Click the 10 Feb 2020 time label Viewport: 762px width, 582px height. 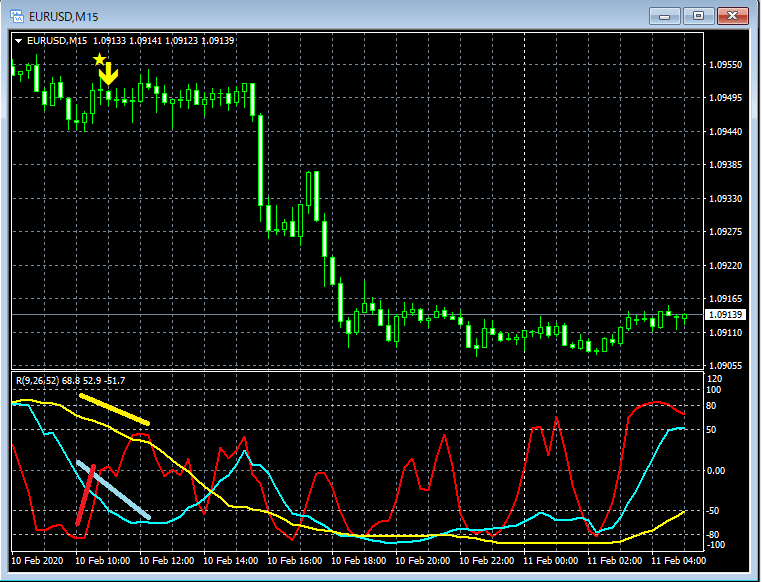37,561
